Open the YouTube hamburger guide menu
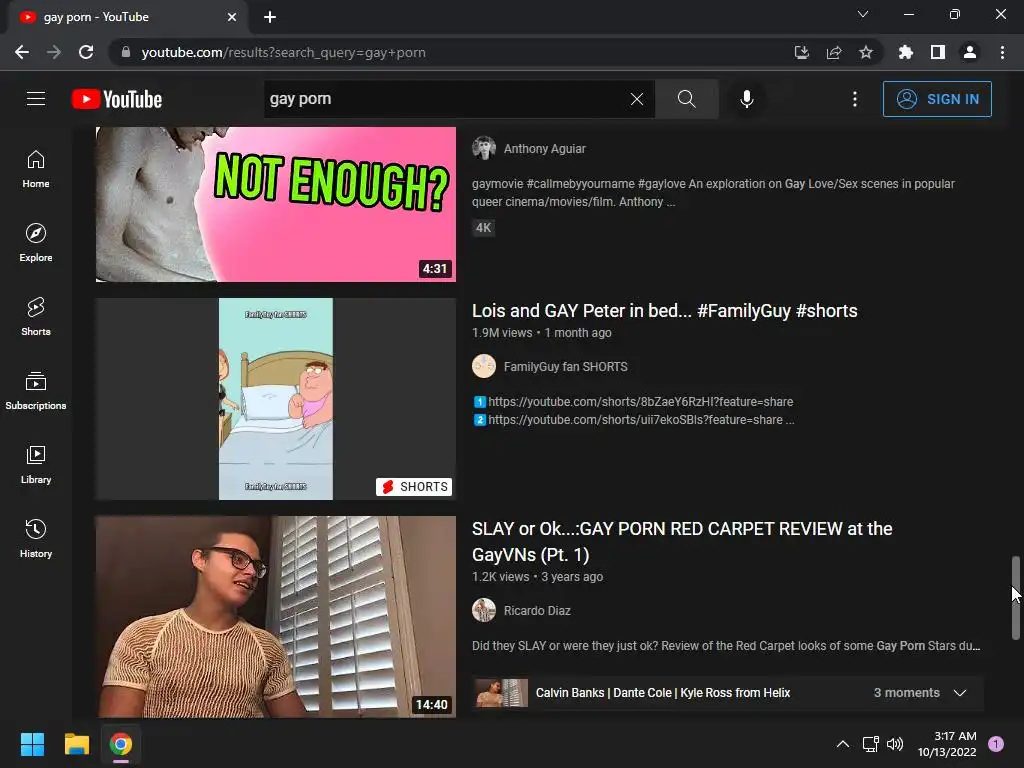The image size is (1024, 768). click(x=36, y=99)
